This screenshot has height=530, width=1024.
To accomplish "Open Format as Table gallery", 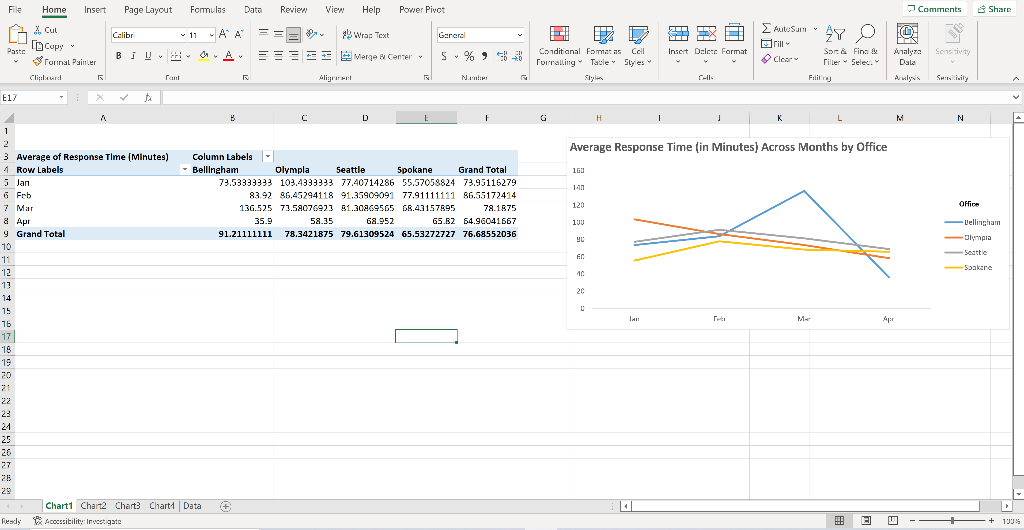I will (603, 46).
